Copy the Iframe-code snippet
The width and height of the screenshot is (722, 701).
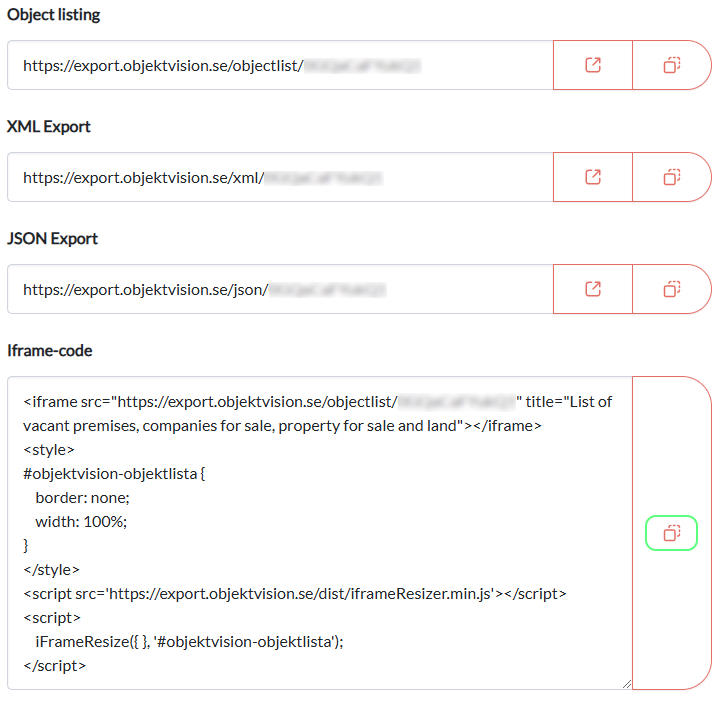[672, 533]
